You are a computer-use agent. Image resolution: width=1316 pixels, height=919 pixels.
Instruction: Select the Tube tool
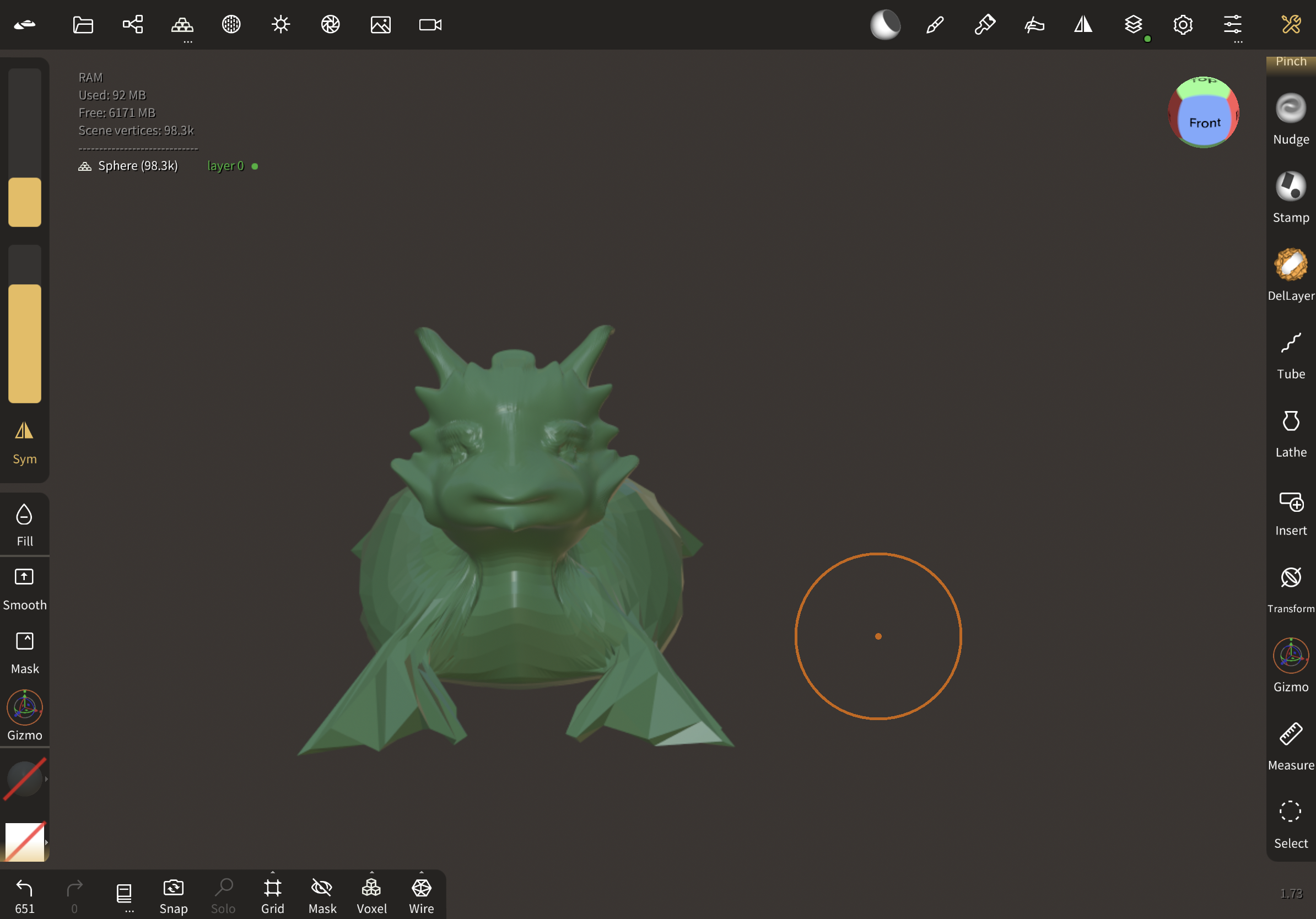click(1291, 354)
